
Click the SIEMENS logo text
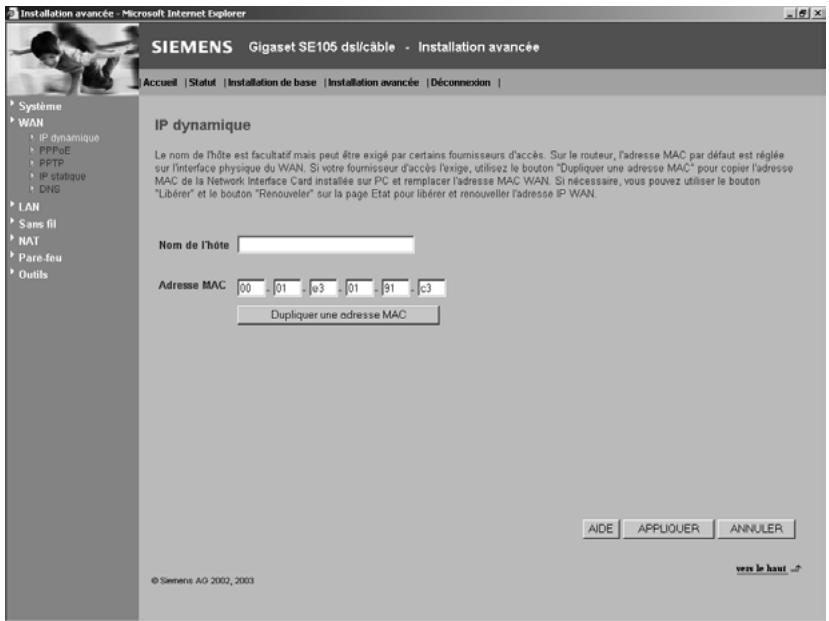coord(192,47)
